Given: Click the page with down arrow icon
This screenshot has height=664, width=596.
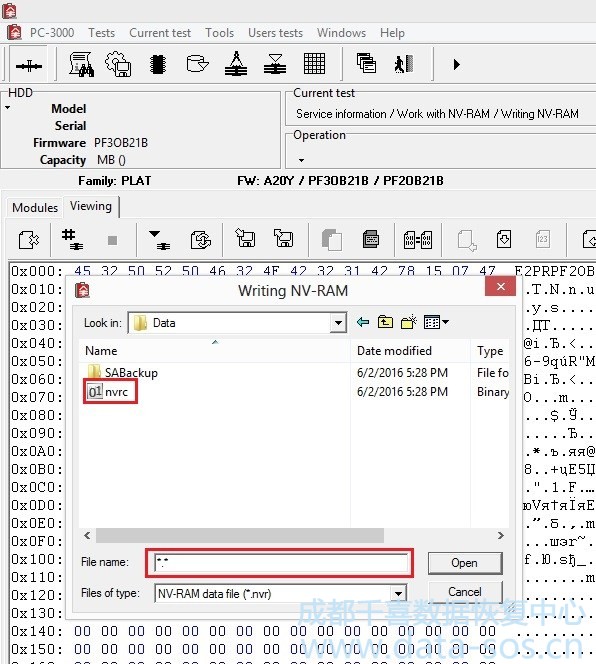Looking at the screenshot, I should (504, 239).
